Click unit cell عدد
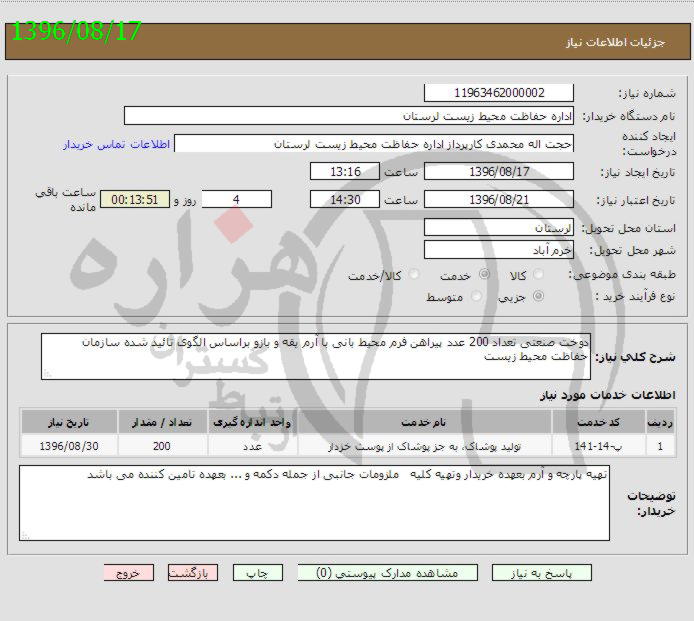Screen dimensions: 694x621 (252, 446)
